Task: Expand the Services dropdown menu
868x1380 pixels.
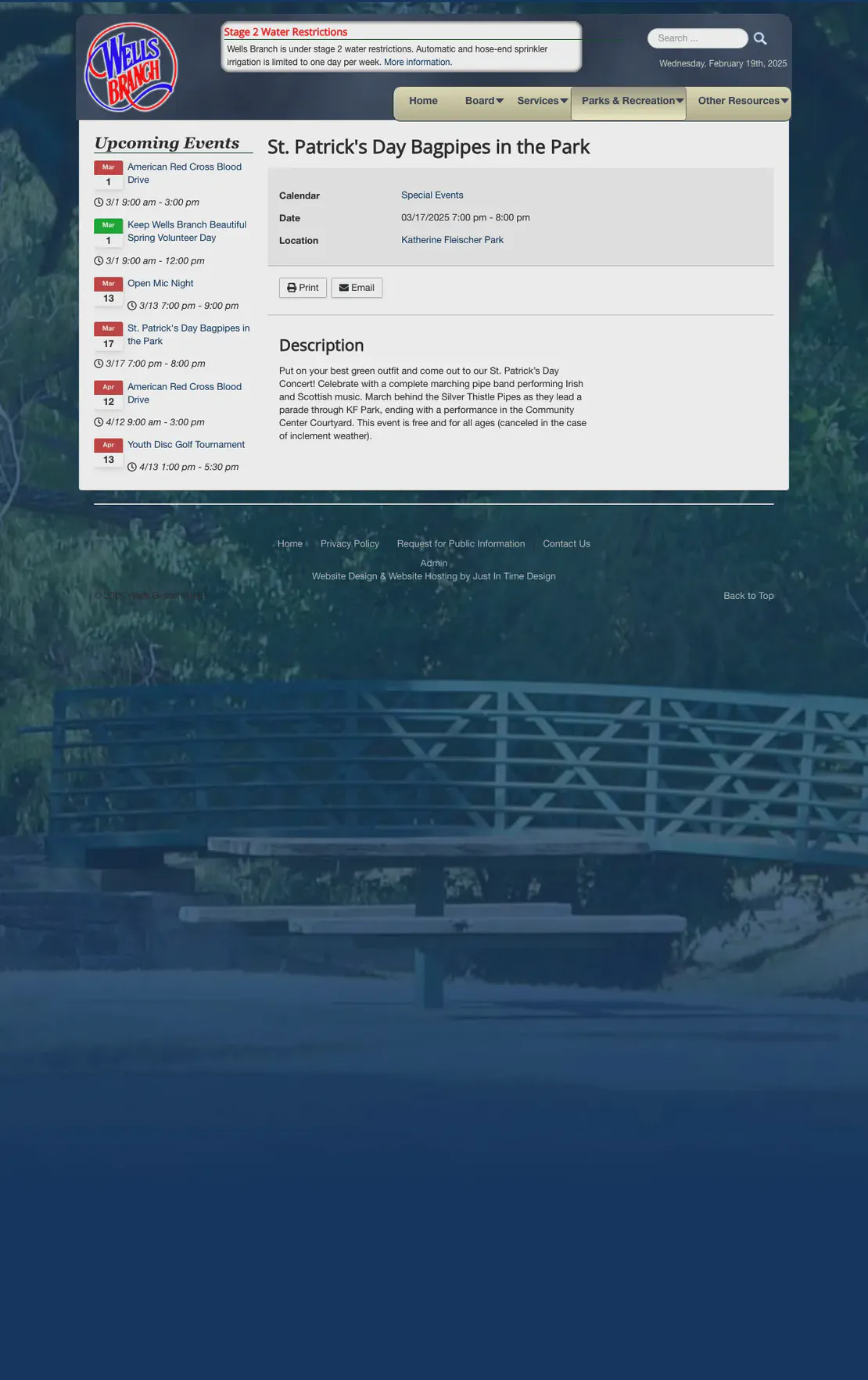Action: tap(542, 101)
